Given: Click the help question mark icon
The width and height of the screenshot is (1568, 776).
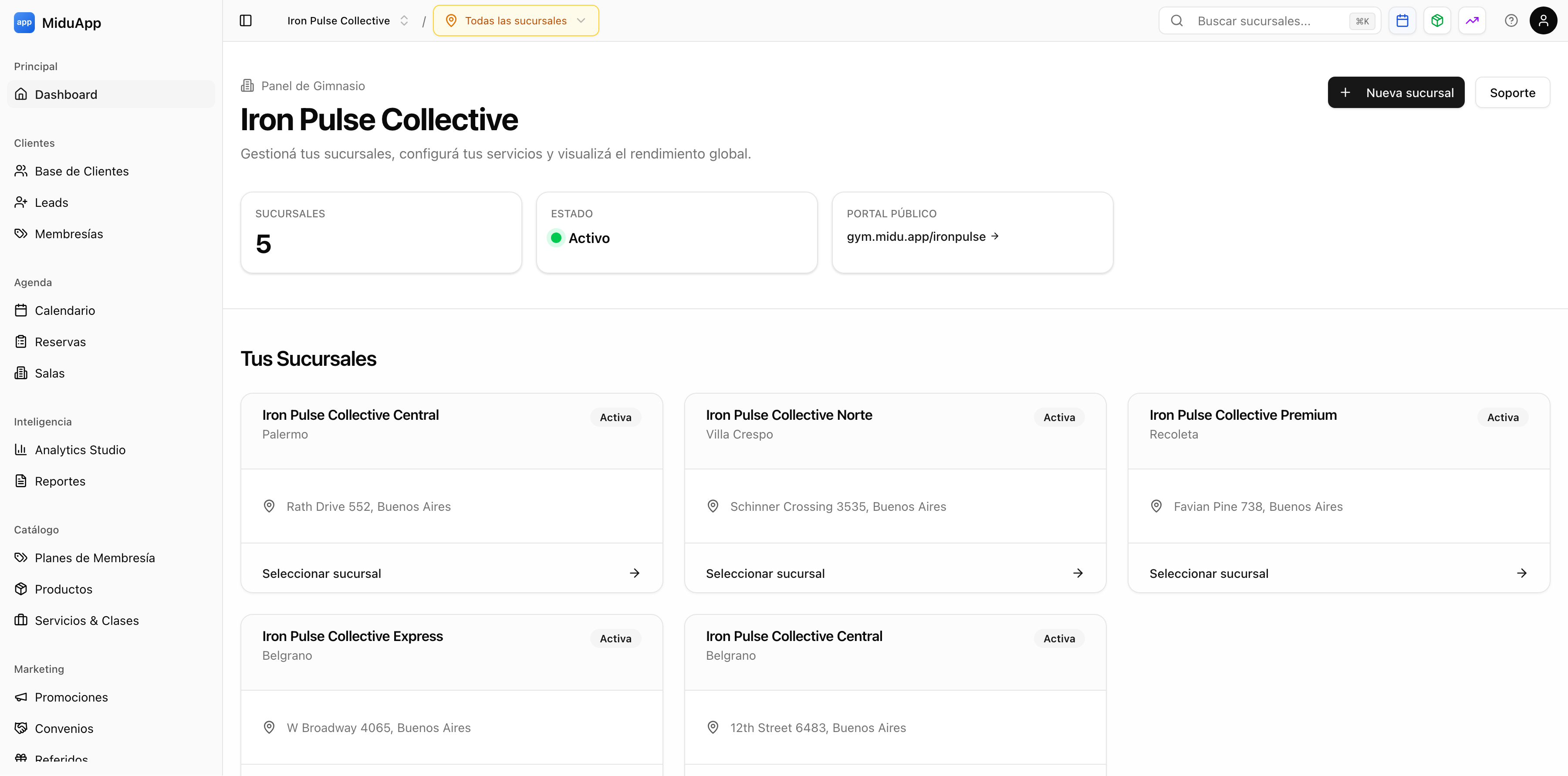Looking at the screenshot, I should pos(1511,20).
